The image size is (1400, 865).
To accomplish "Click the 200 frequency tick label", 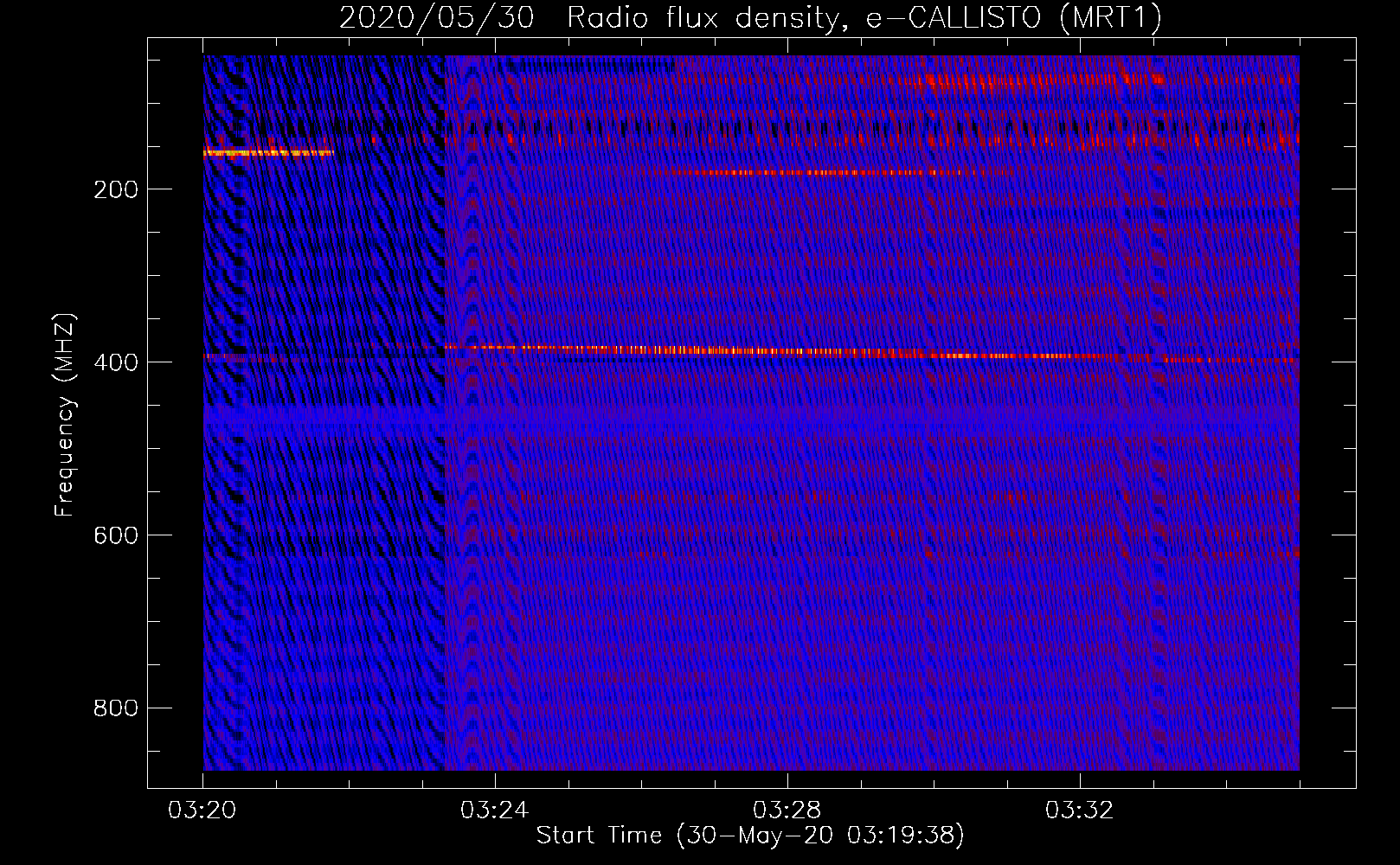I will click(116, 189).
